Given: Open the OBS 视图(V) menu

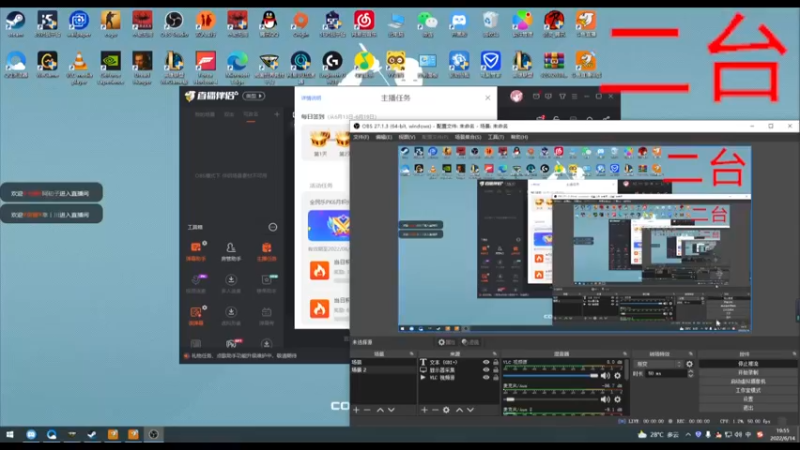Looking at the screenshot, I should [x=406, y=137].
